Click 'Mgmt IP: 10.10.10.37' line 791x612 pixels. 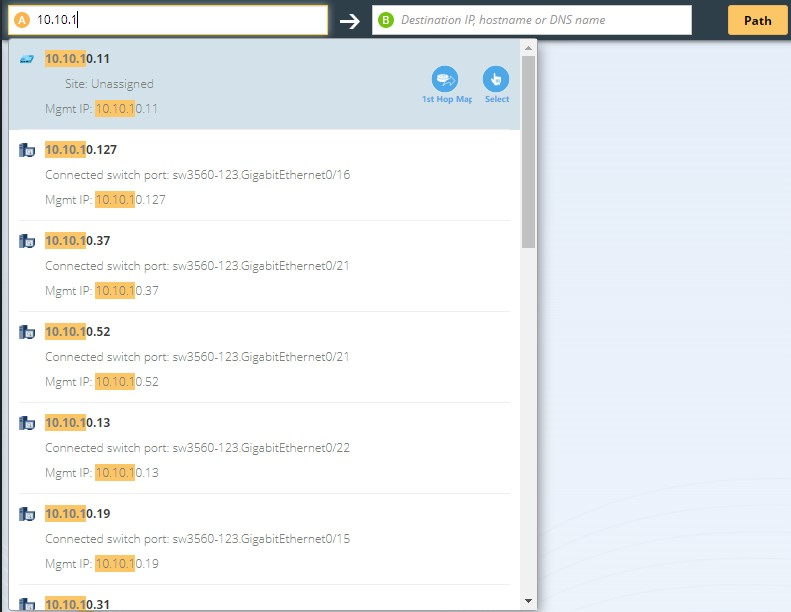click(x=102, y=291)
